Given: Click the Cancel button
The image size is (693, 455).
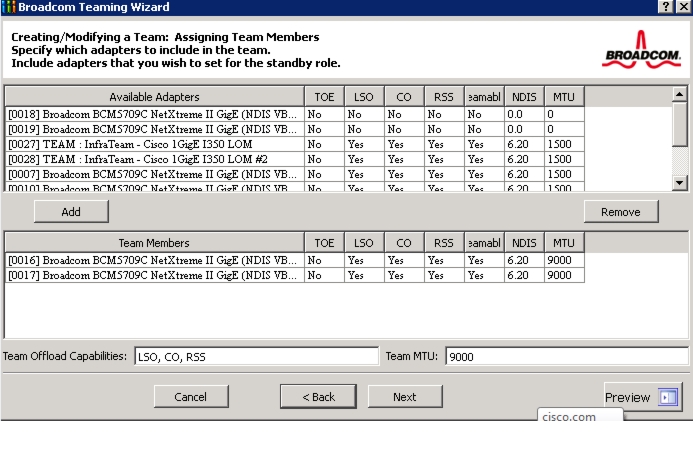Looking at the screenshot, I should pyautogui.click(x=191, y=397).
